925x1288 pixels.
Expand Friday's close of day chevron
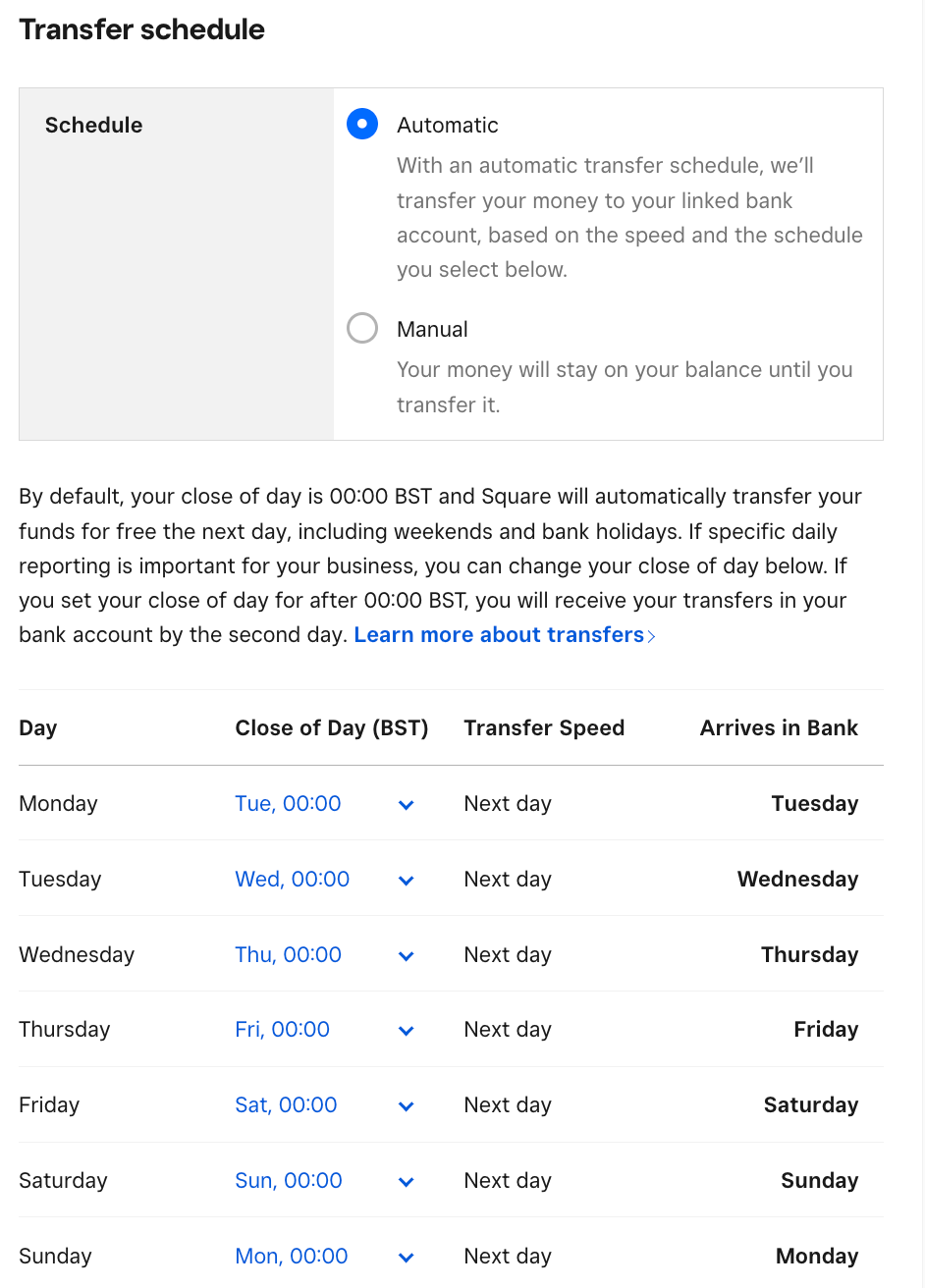click(x=407, y=1106)
